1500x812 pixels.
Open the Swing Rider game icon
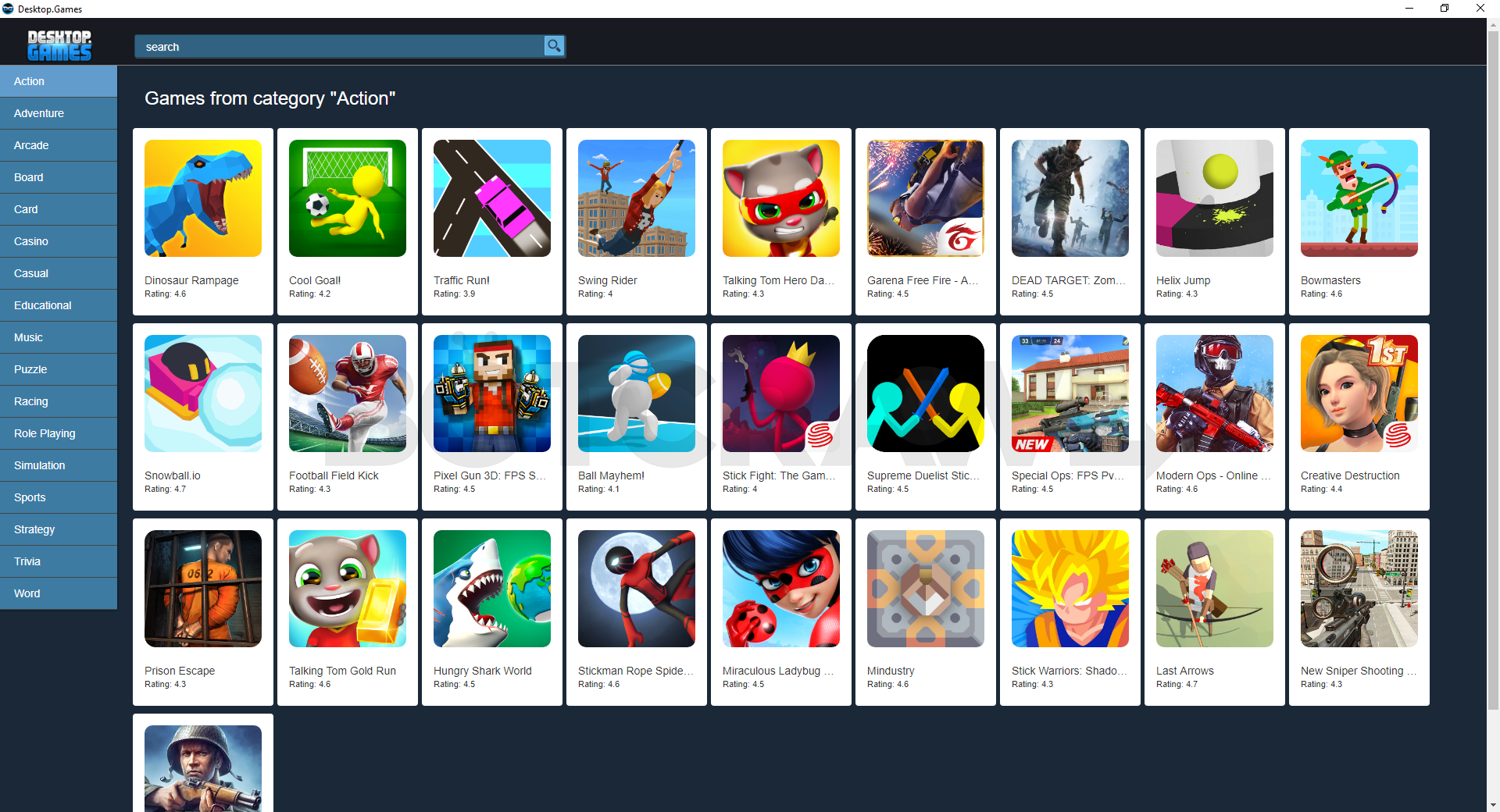[637, 198]
